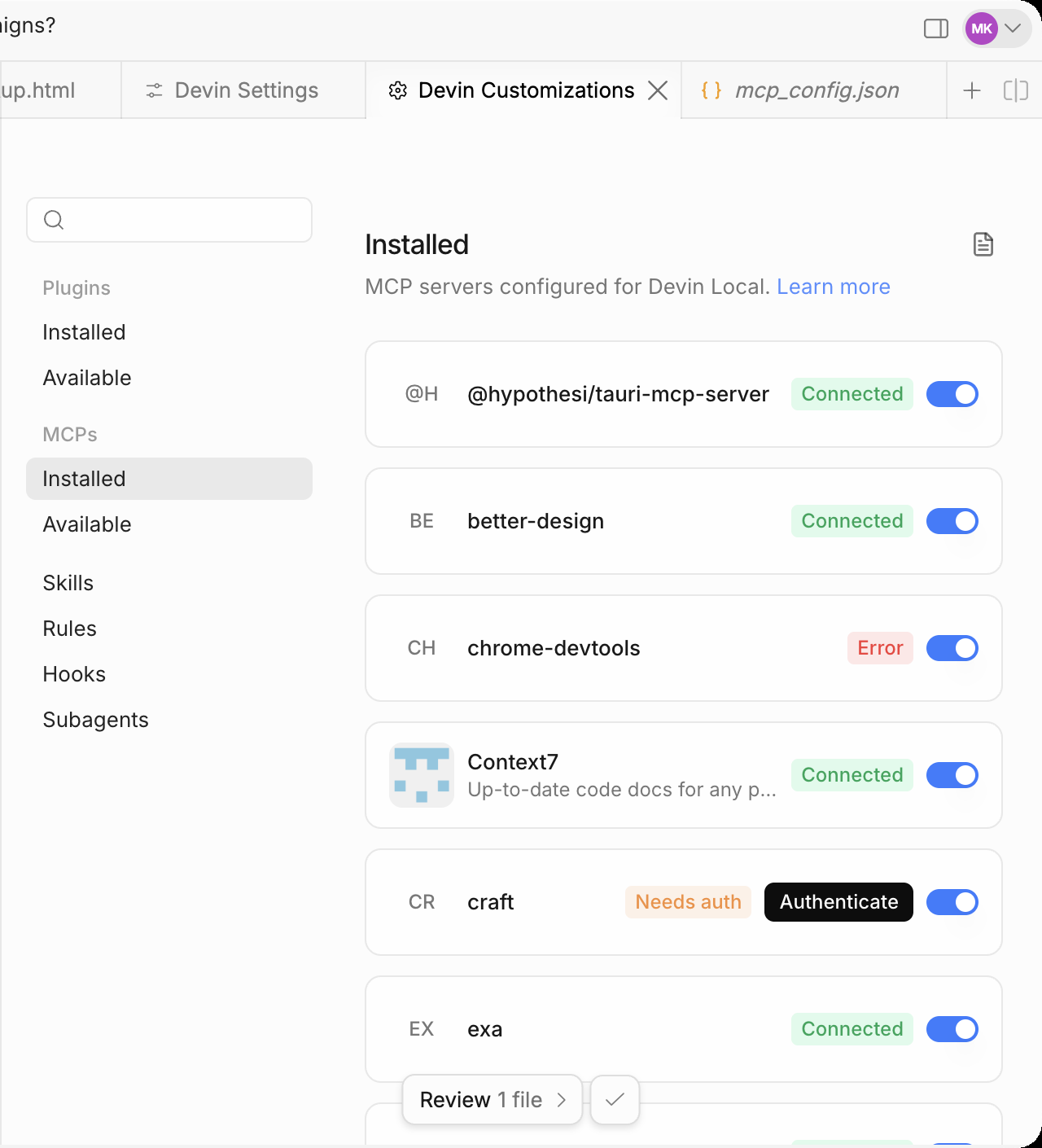
Task: Open the better-design server name
Action: (536, 521)
